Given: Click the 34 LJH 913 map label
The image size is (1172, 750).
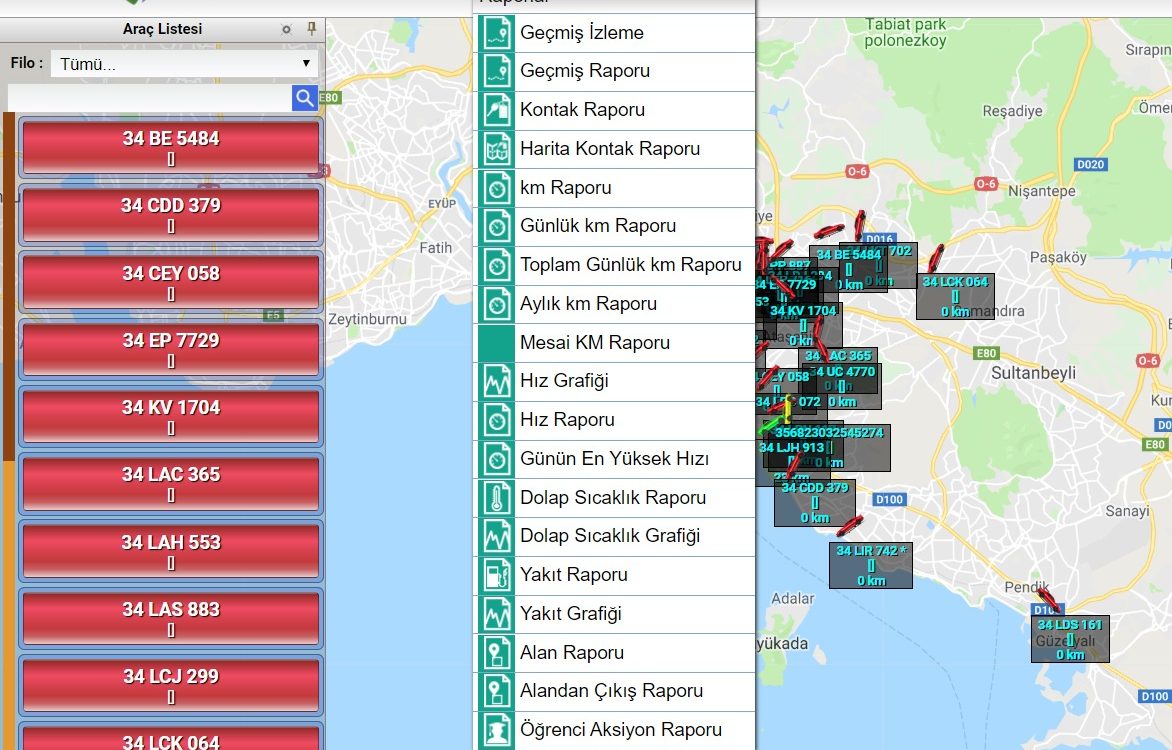Looking at the screenshot, I should click(x=792, y=448).
